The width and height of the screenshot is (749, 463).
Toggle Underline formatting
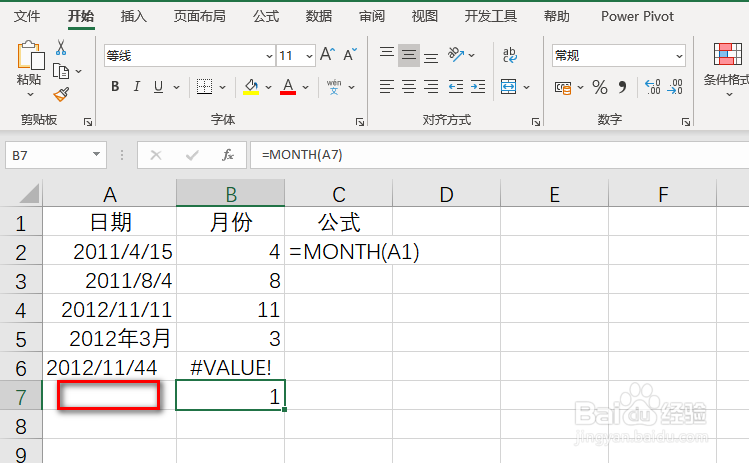click(x=159, y=86)
